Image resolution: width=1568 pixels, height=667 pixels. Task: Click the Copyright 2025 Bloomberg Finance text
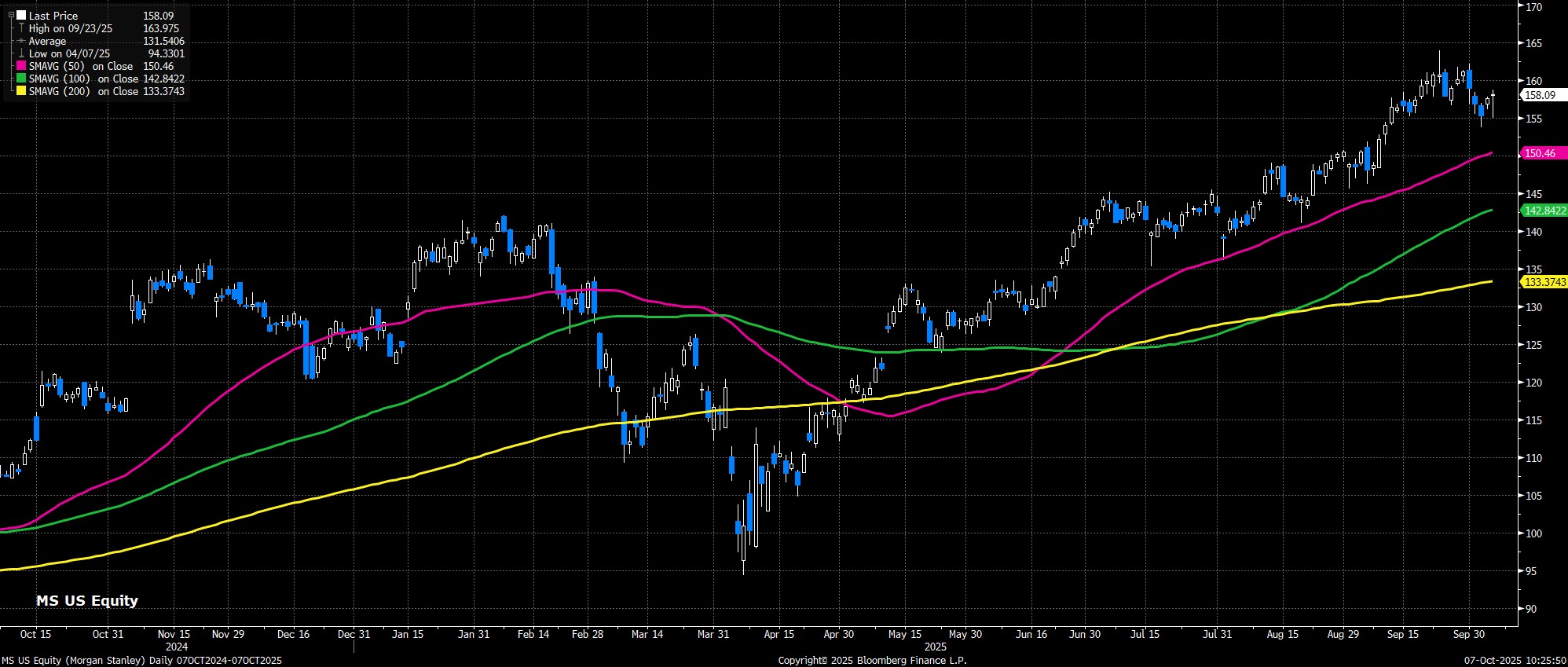872,661
